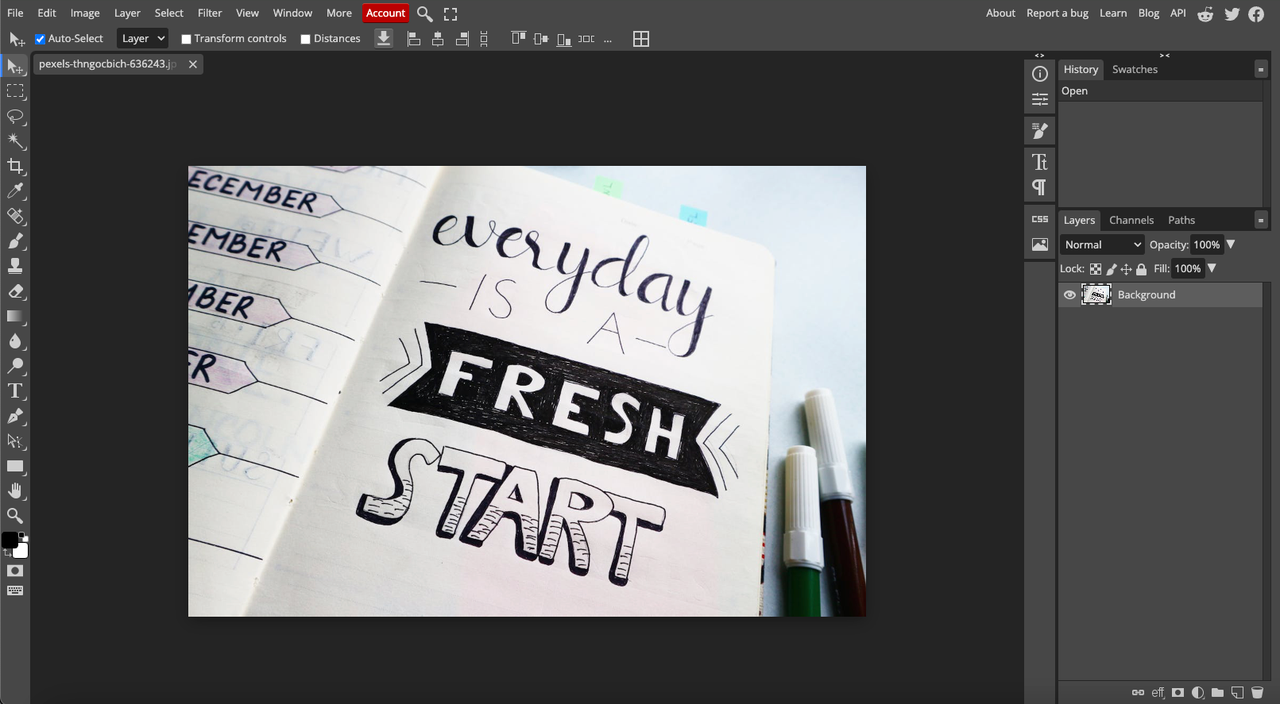Toggle lock image pixels brush icon

[x=1111, y=269]
